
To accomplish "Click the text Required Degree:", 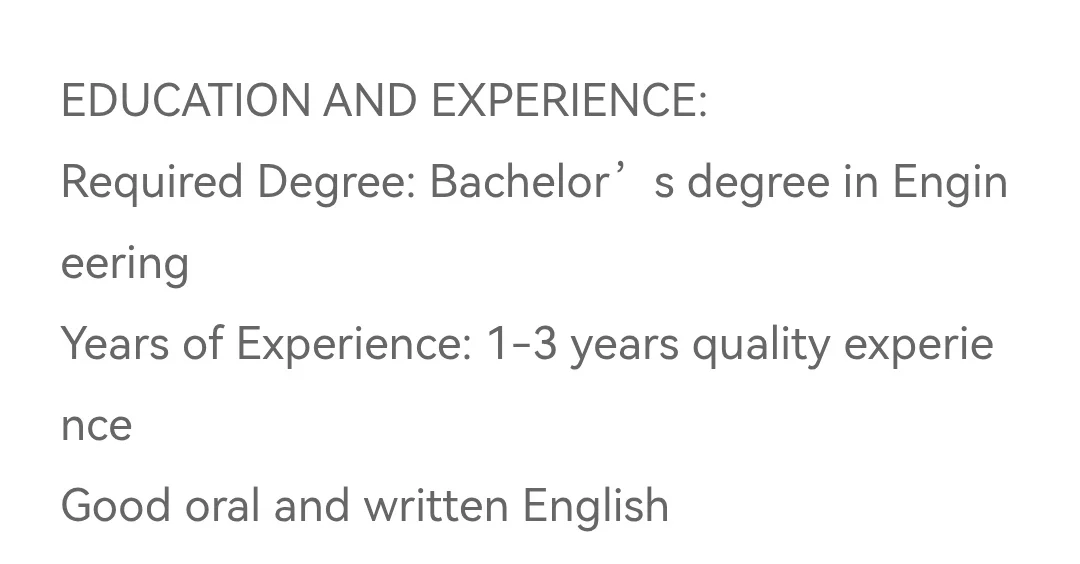I will coord(239,183).
